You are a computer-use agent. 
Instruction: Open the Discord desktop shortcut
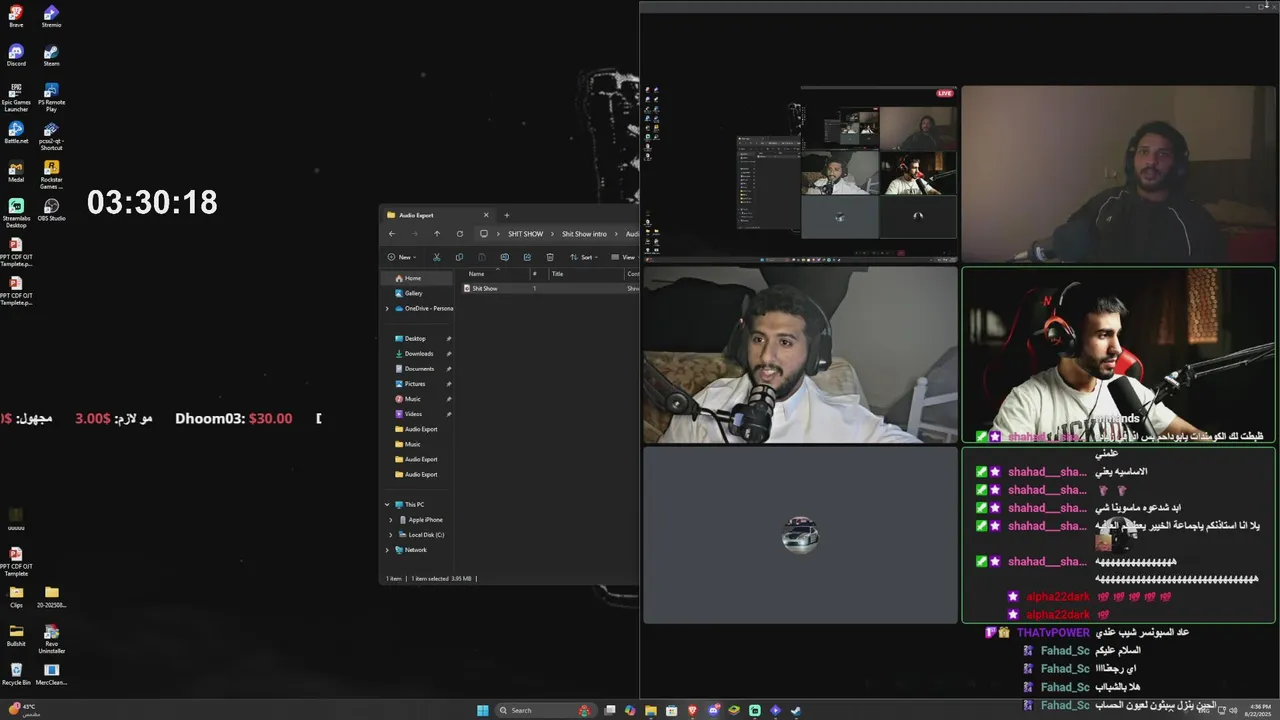pos(16,55)
